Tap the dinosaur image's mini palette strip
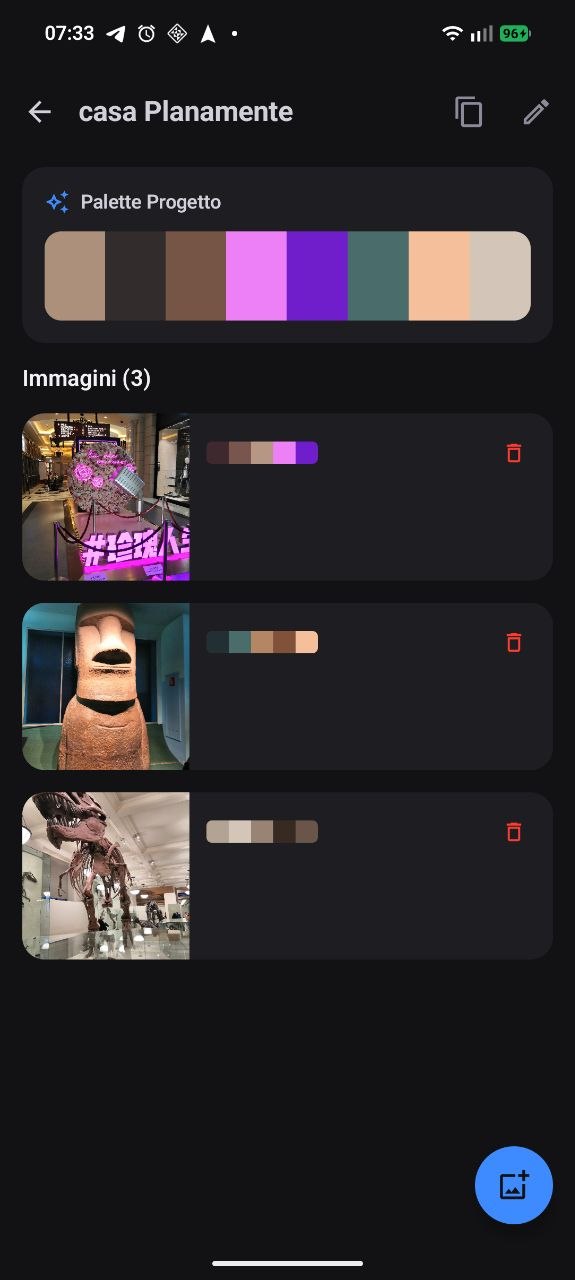Viewport: 575px width, 1280px height. click(x=262, y=831)
